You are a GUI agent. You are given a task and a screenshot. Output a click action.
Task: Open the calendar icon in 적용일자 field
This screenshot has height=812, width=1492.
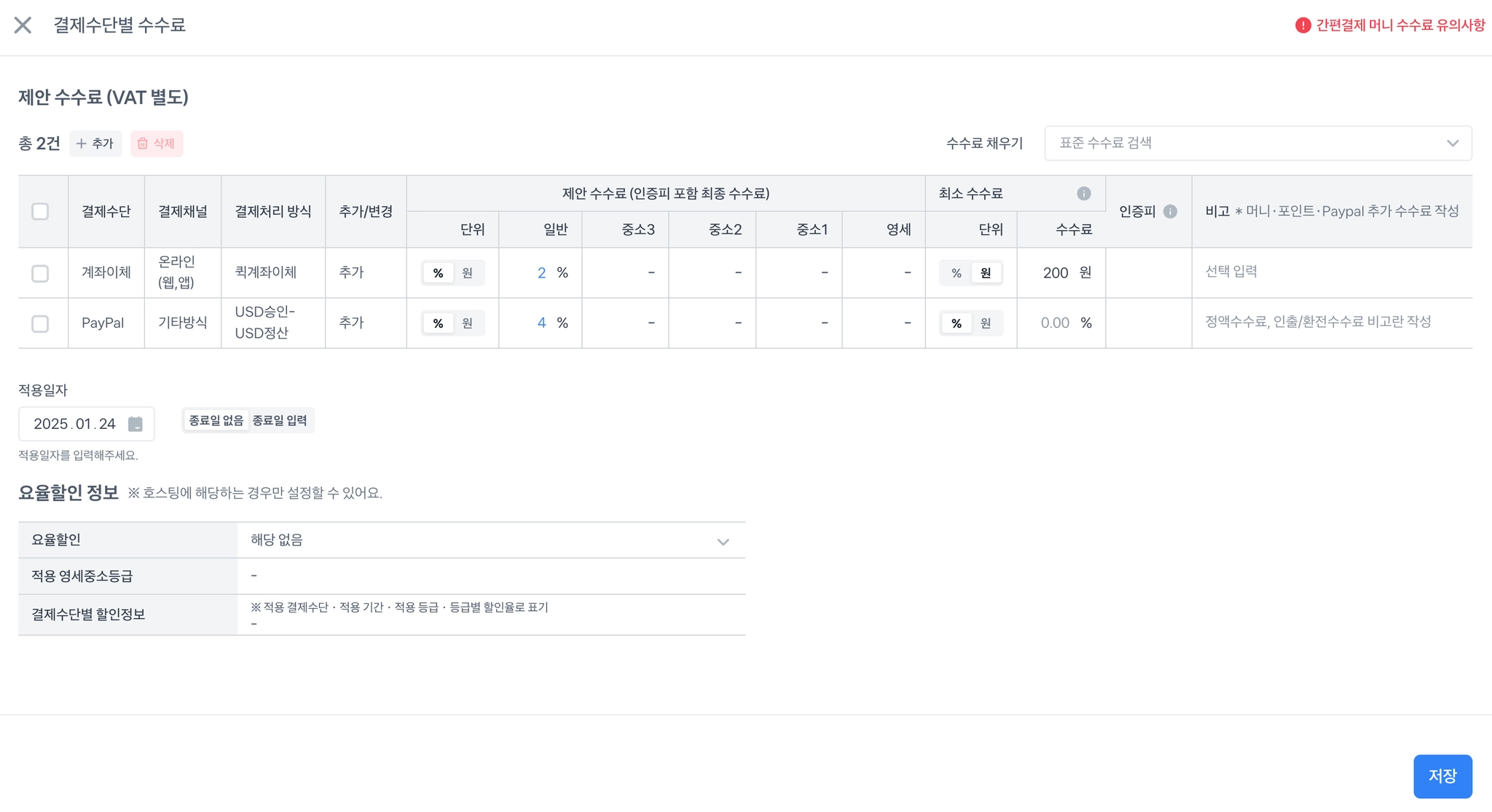[x=136, y=424]
